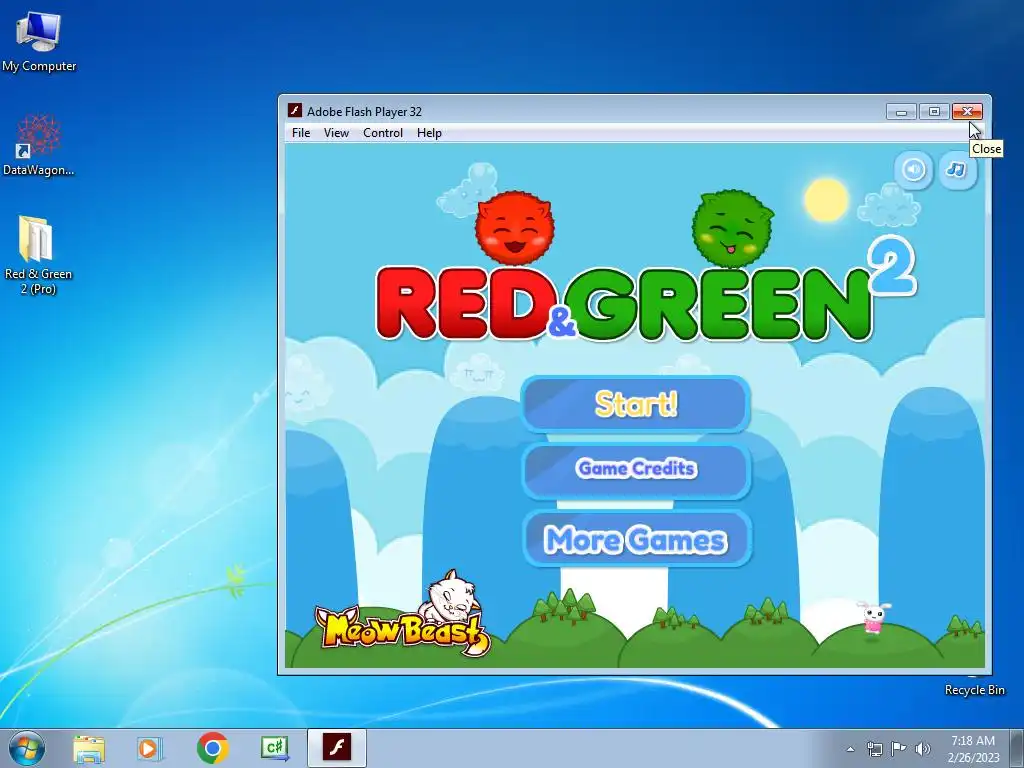The image size is (1024, 768).
Task: Launch Google Chrome from the taskbar
Action: point(212,748)
